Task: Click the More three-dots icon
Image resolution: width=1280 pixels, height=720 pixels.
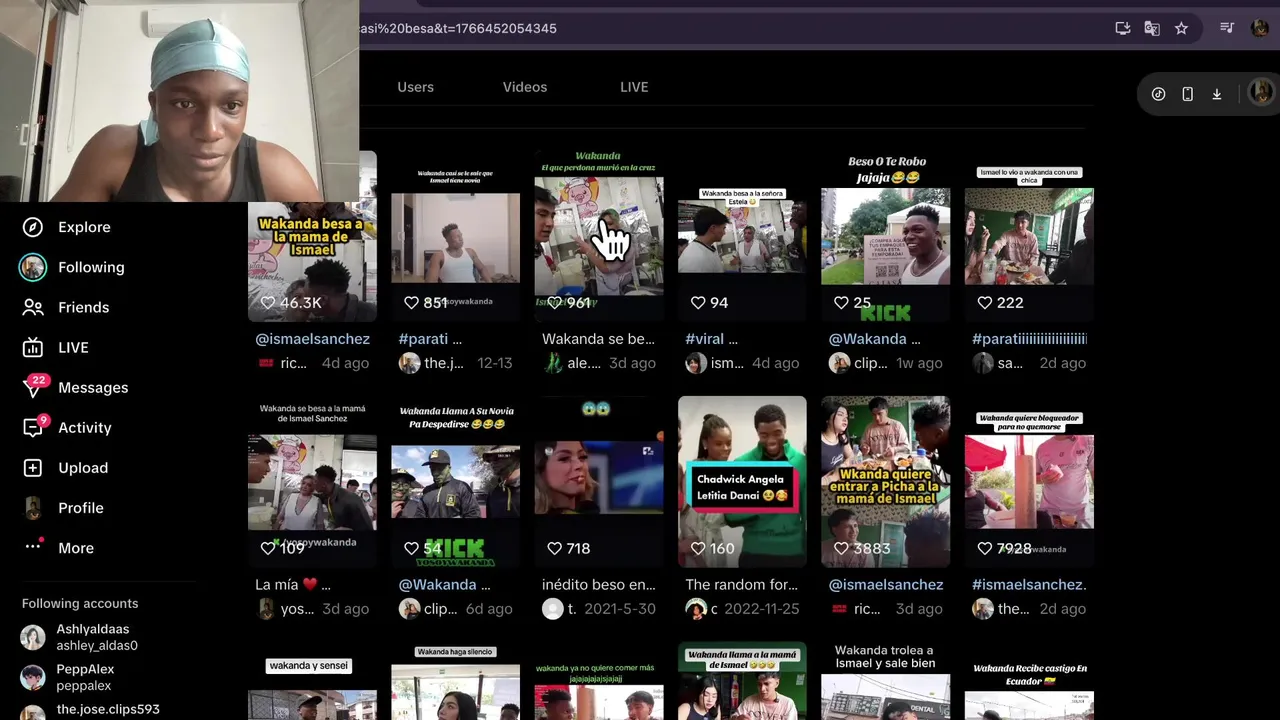Action: [33, 546]
